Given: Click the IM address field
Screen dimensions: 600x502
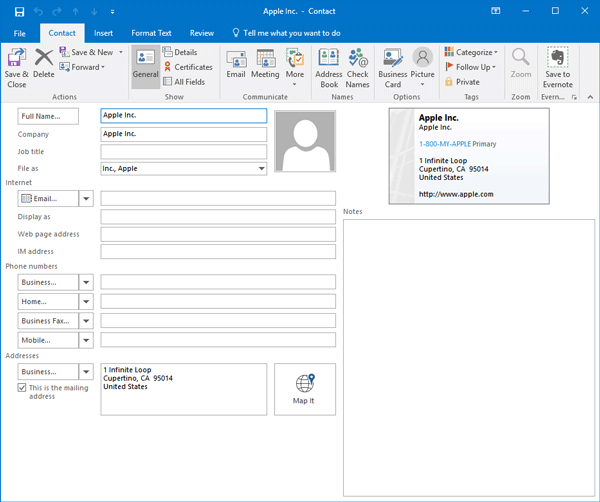Looking at the screenshot, I should click(x=218, y=251).
